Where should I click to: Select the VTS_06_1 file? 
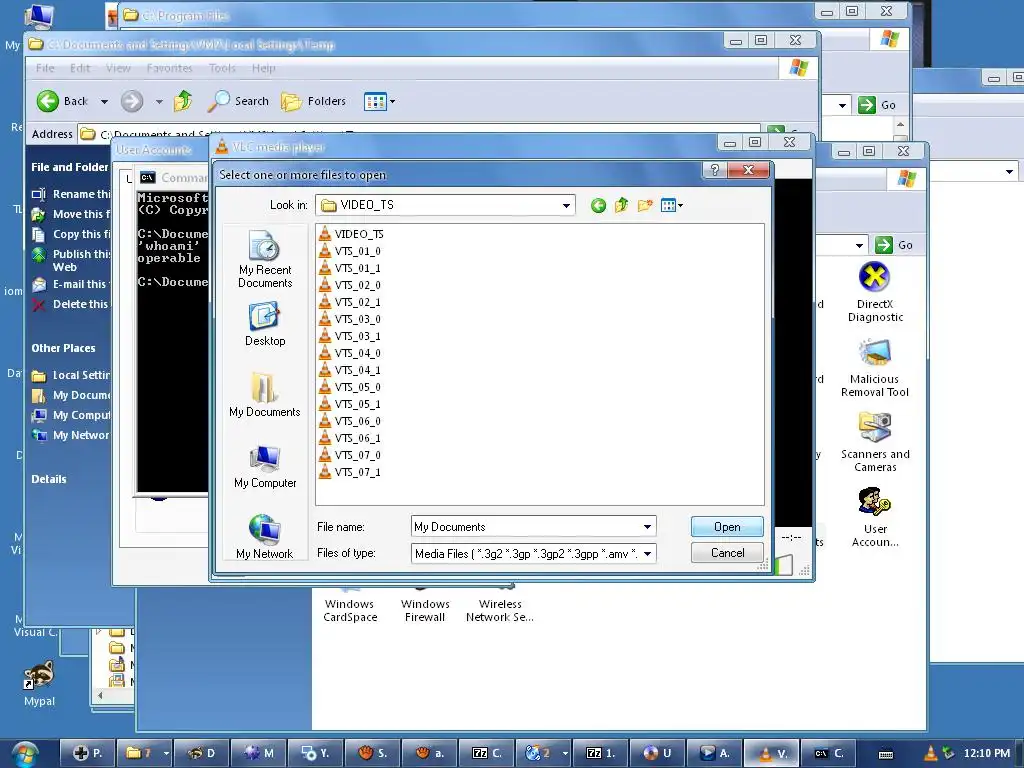349,438
